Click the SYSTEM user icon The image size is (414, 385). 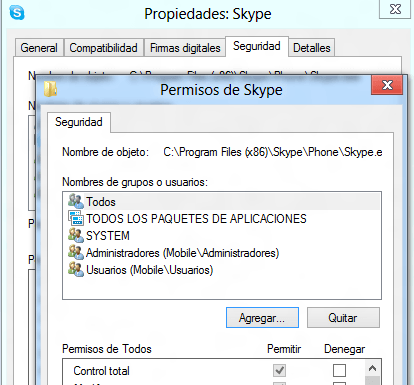[x=76, y=235]
